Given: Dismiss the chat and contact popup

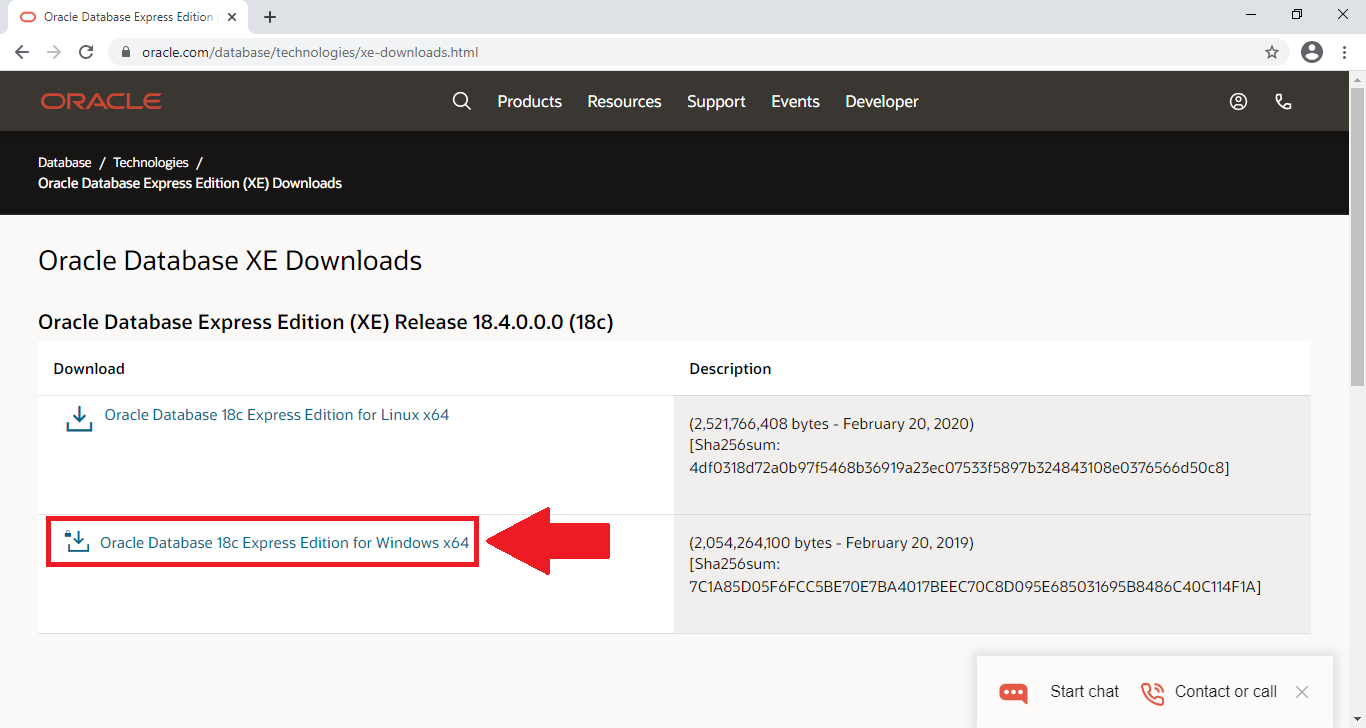Looking at the screenshot, I should [1301, 692].
